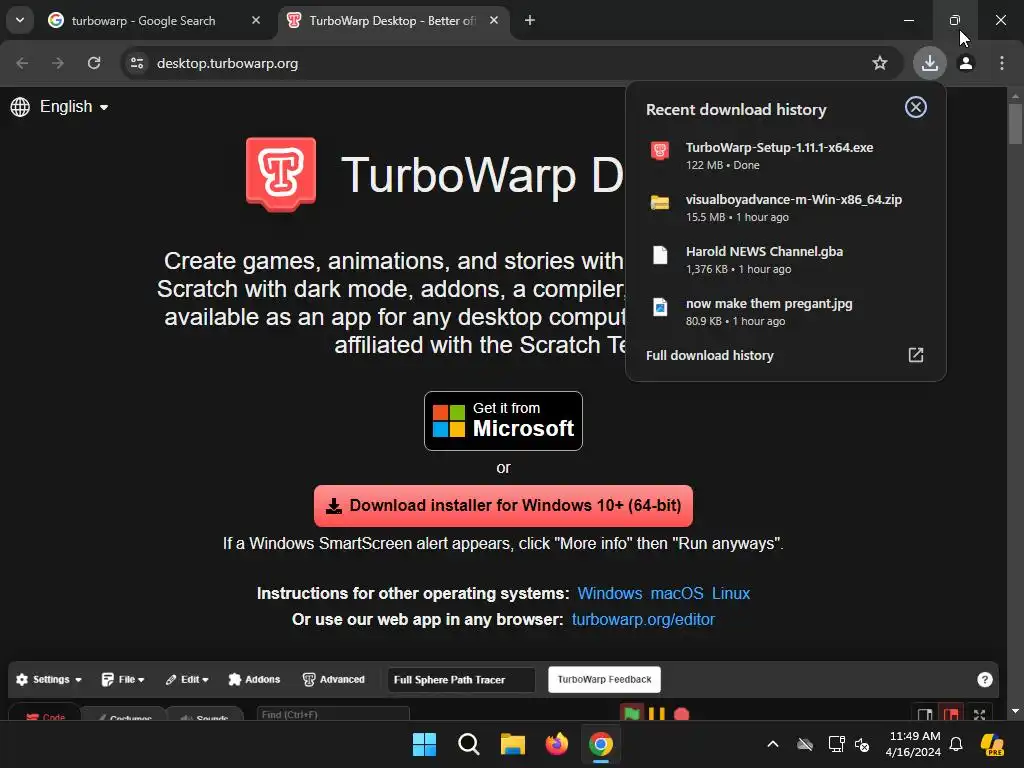The width and height of the screenshot is (1024, 768).
Task: Open Windows taskbar search
Action: (468, 744)
